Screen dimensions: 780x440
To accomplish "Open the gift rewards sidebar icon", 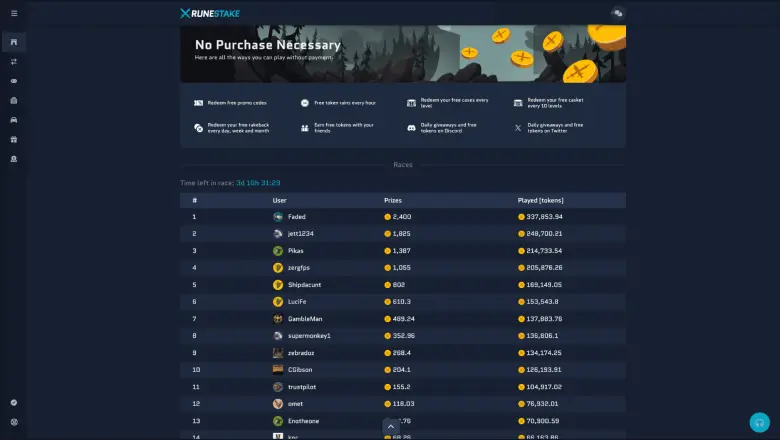I will [x=14, y=140].
